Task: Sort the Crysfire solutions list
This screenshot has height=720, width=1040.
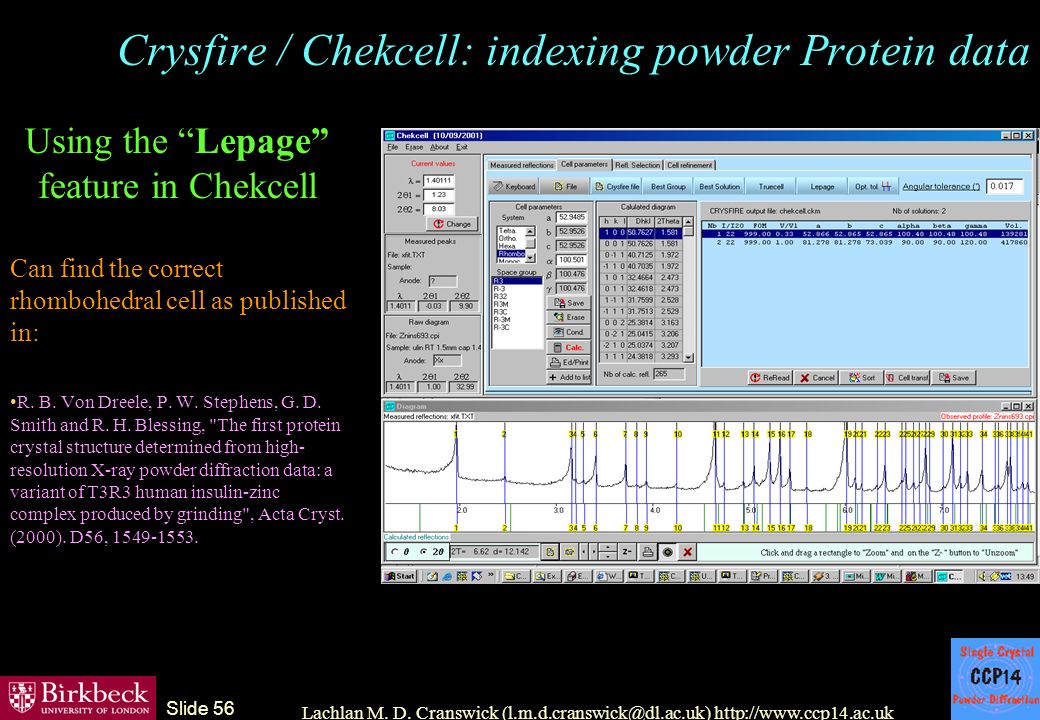Action: click(x=862, y=378)
